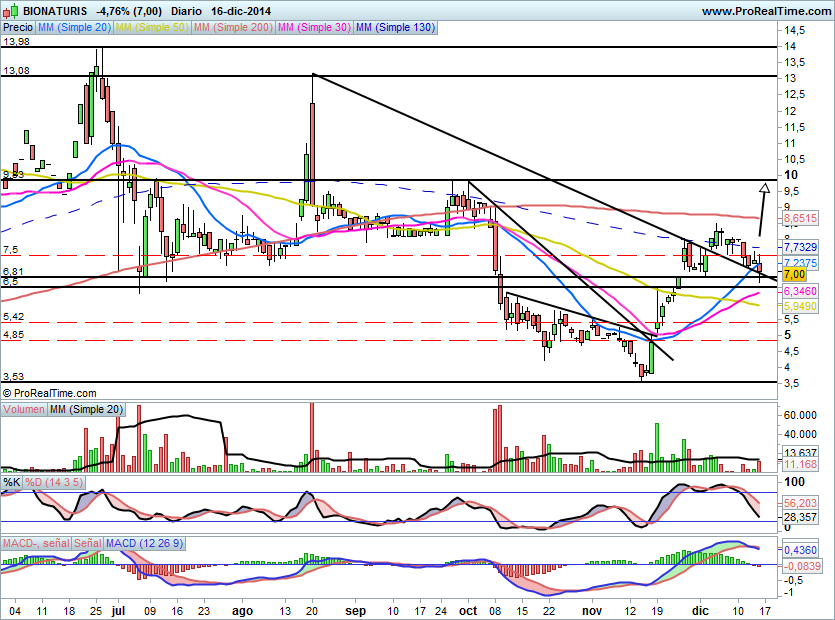Open MM (Simple 200) indicator settings
835x620 pixels.
(231, 29)
